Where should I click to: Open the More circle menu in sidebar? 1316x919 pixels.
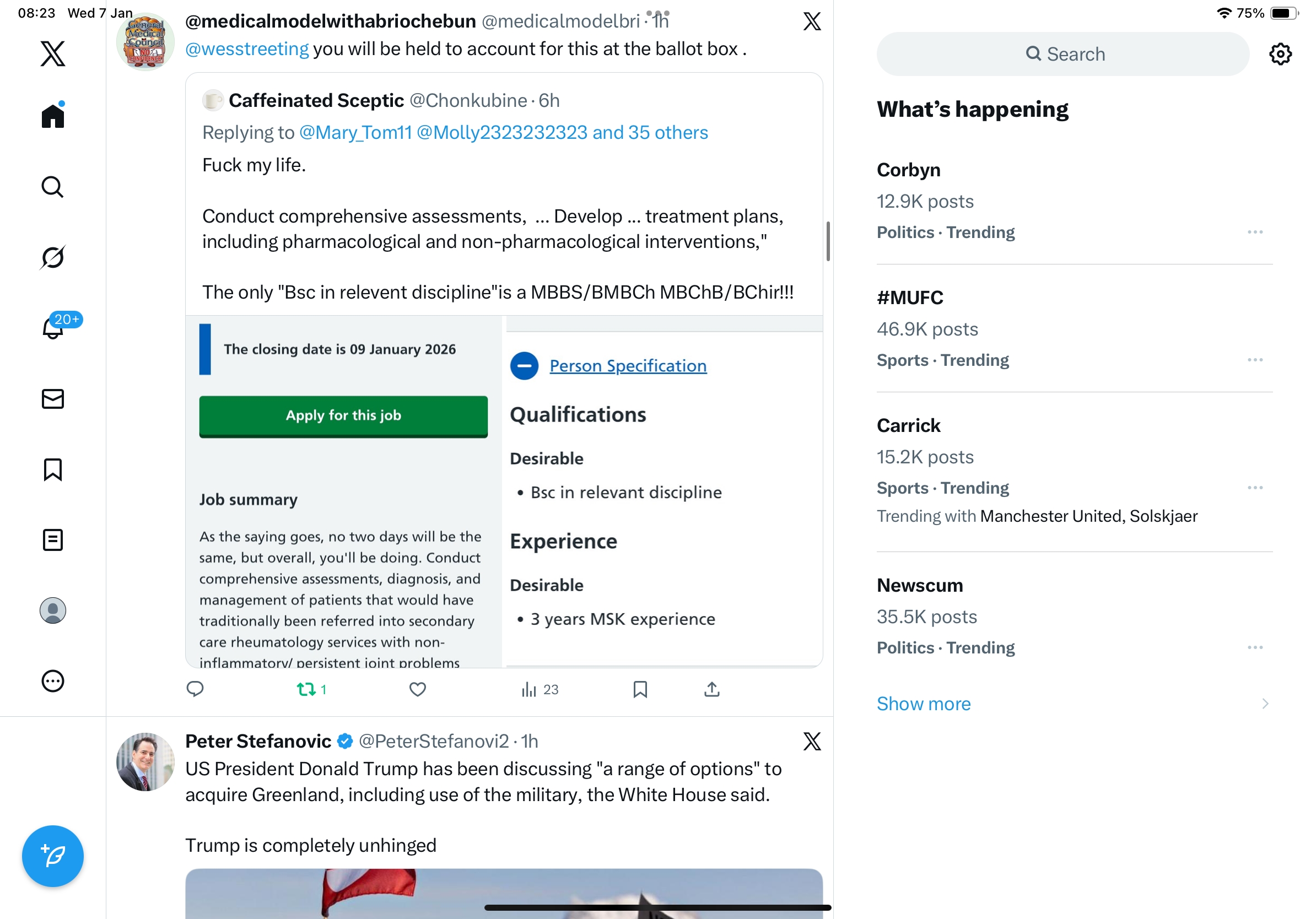53,681
